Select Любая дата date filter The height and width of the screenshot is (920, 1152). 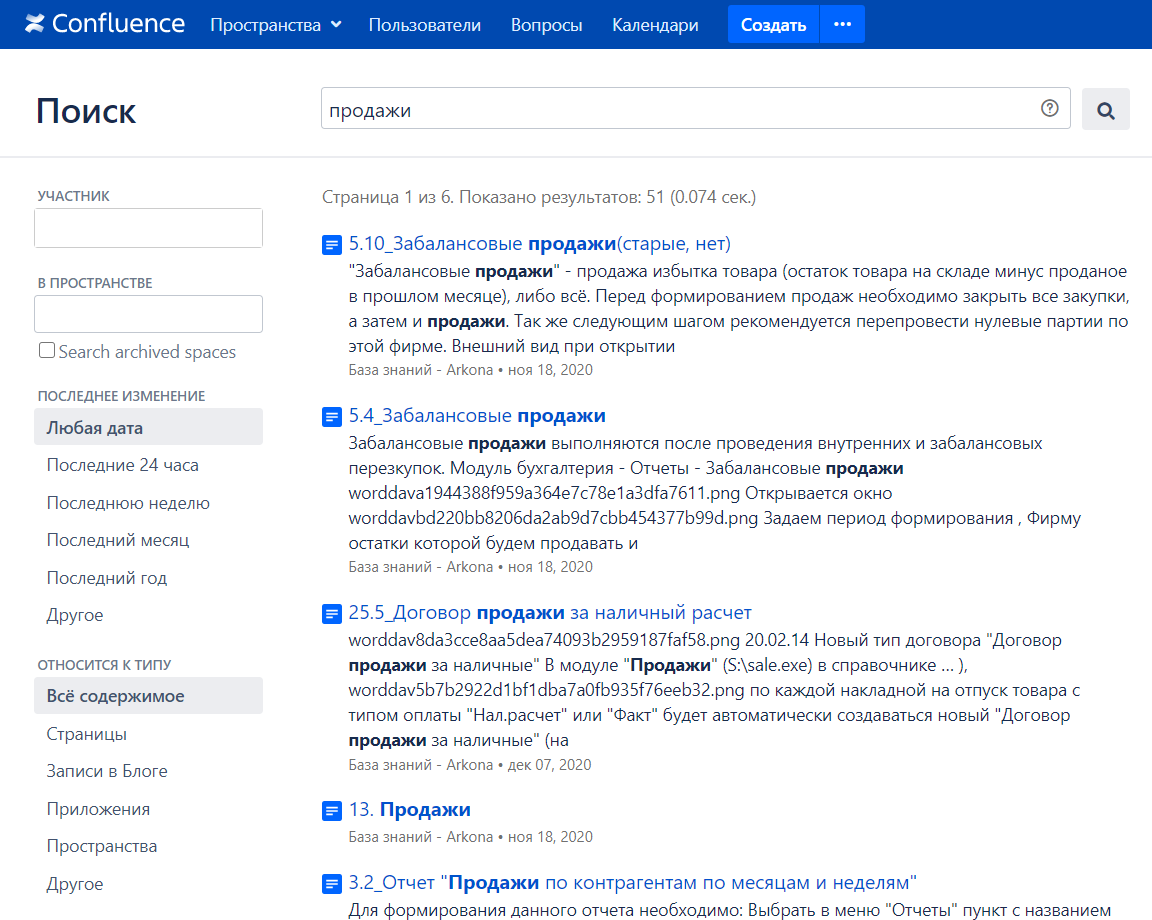coord(148,427)
